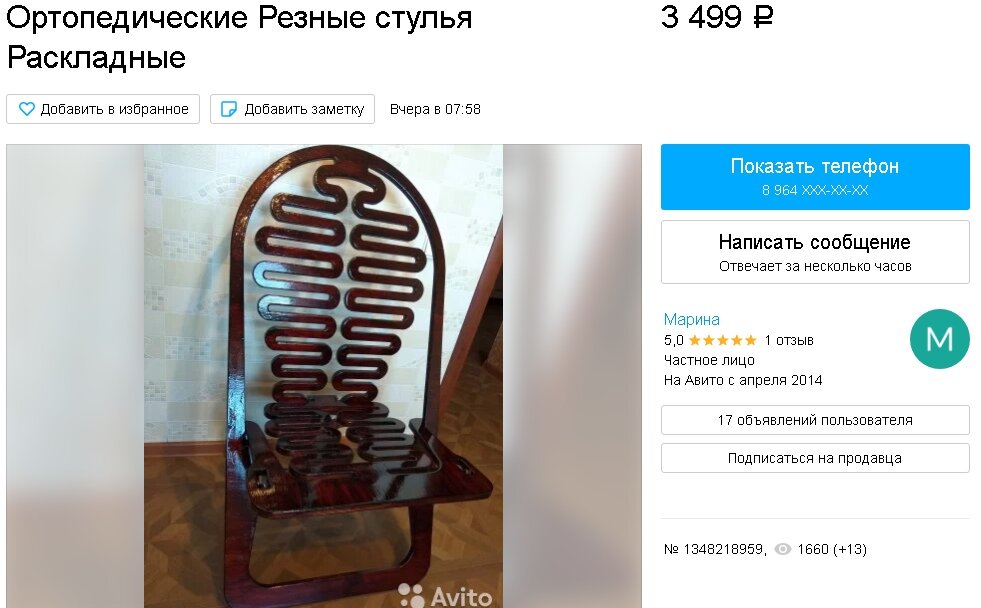Subscribe with Подписаться на продавца
This screenshot has height=608, width=981.
click(x=815, y=459)
